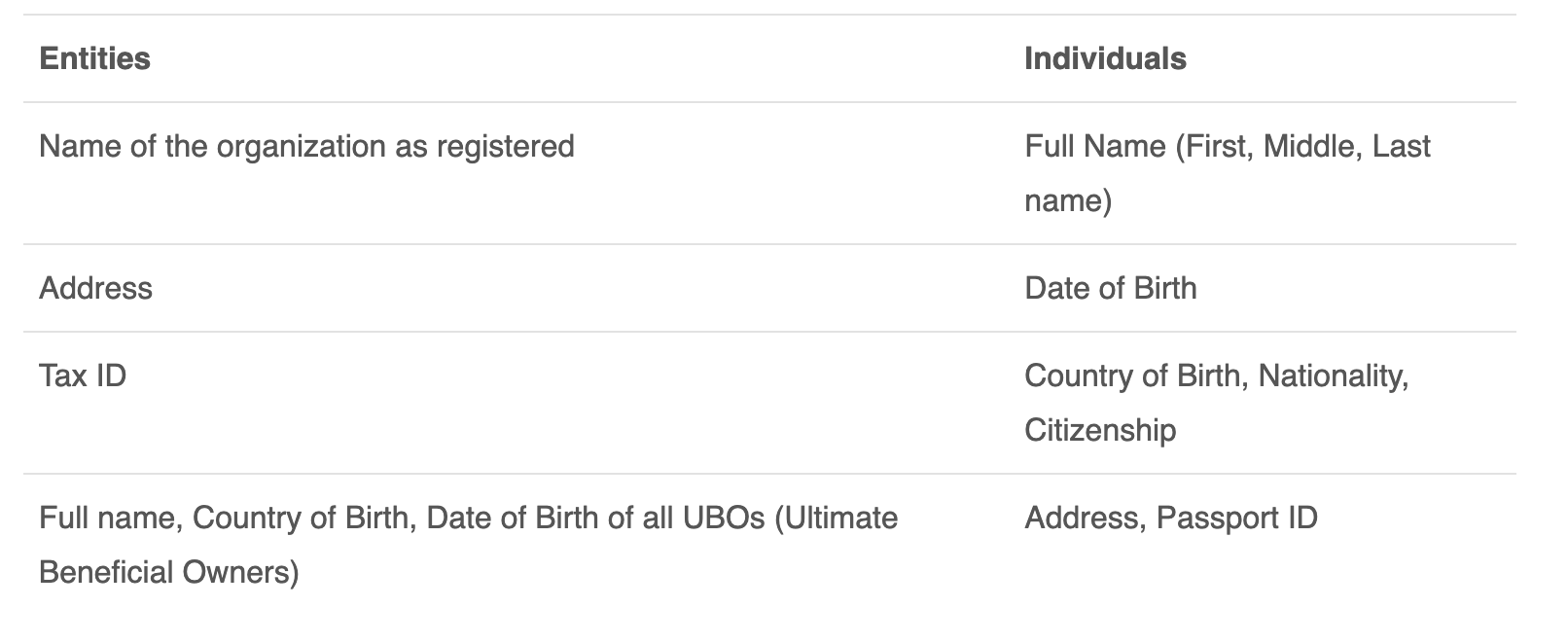Select the Tax ID cell

[83, 376]
